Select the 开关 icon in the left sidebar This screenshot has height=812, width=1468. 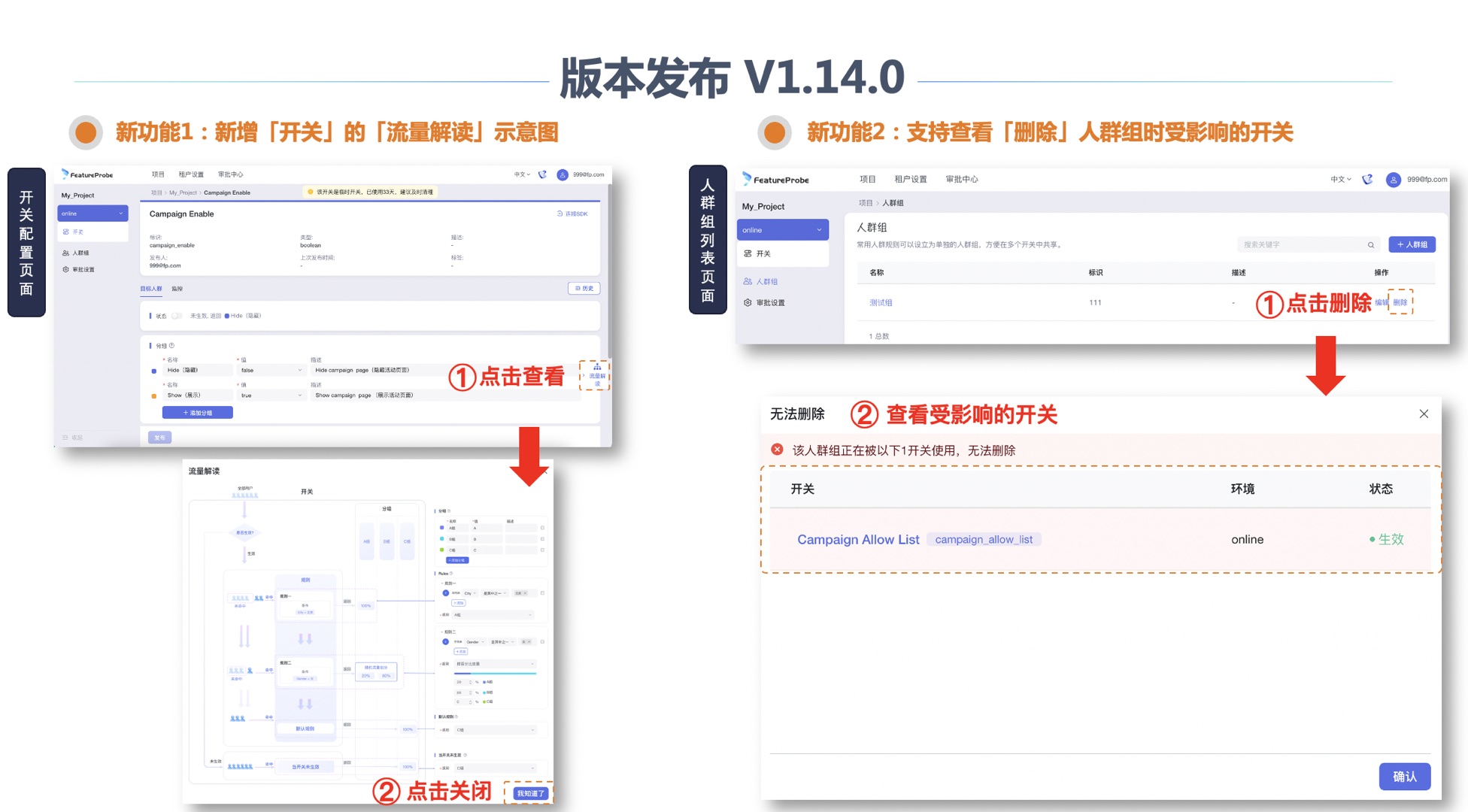[66, 232]
